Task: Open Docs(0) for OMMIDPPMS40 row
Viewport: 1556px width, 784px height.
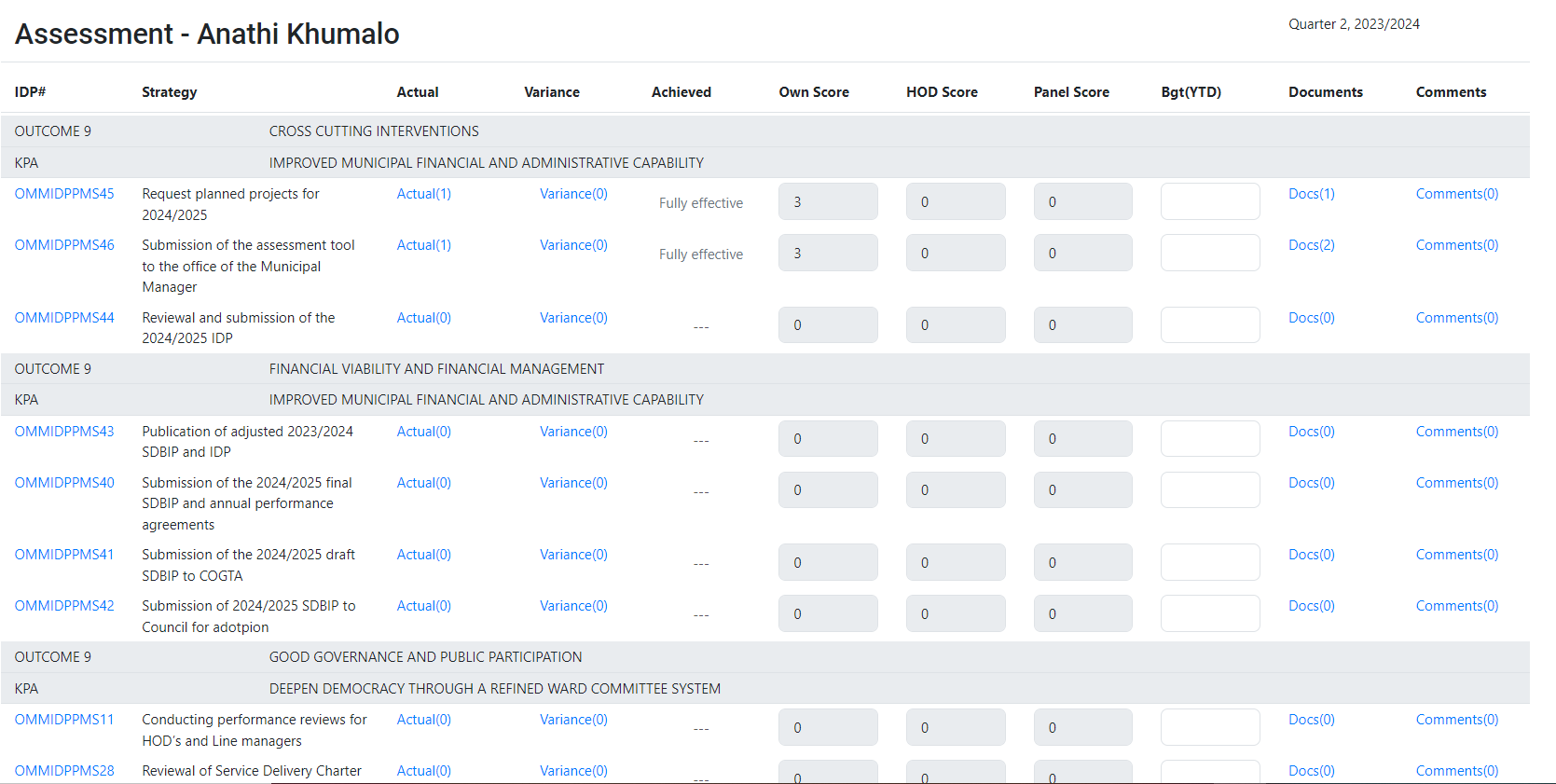Action: tap(1311, 483)
